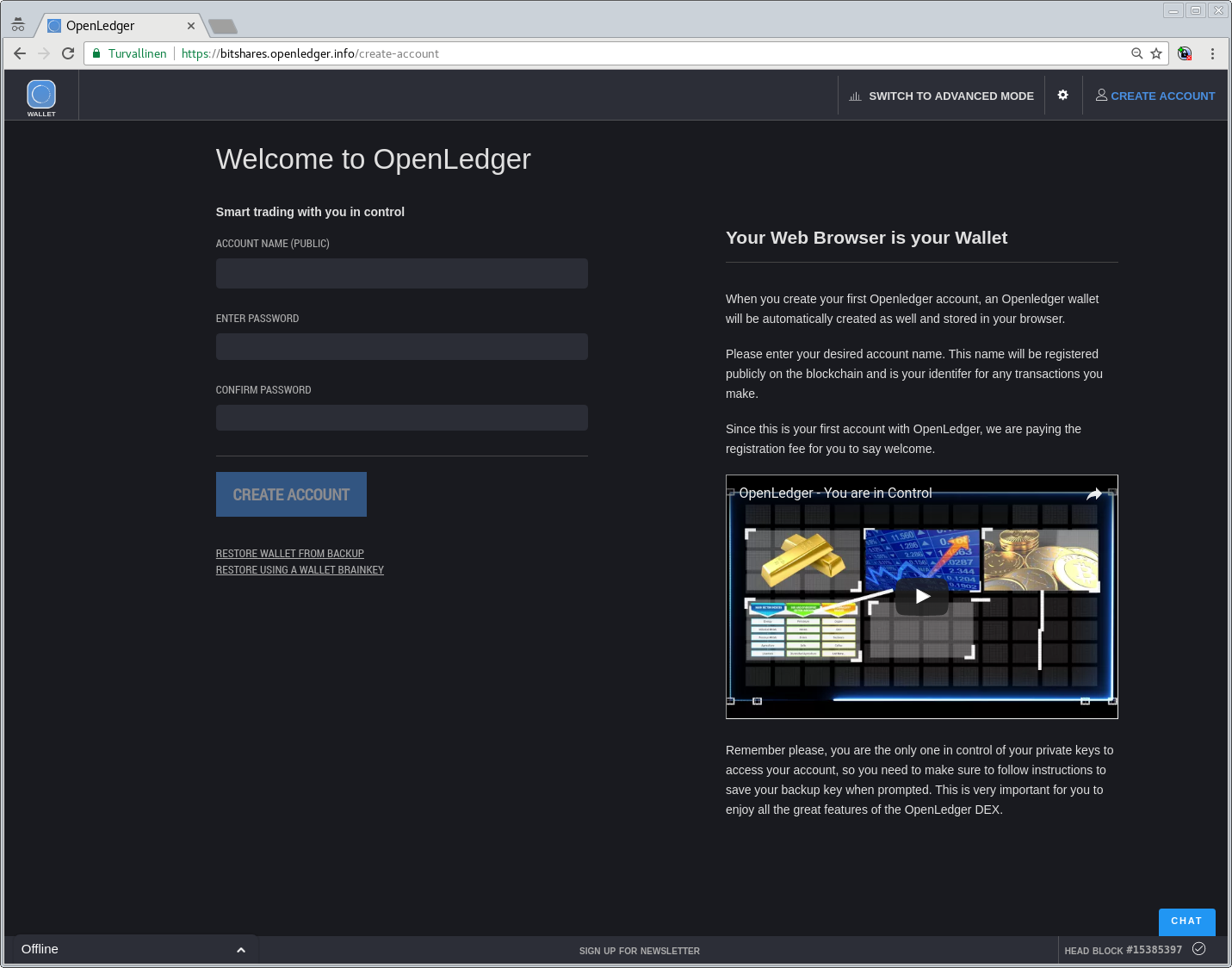Open the Chat button

(1186, 921)
